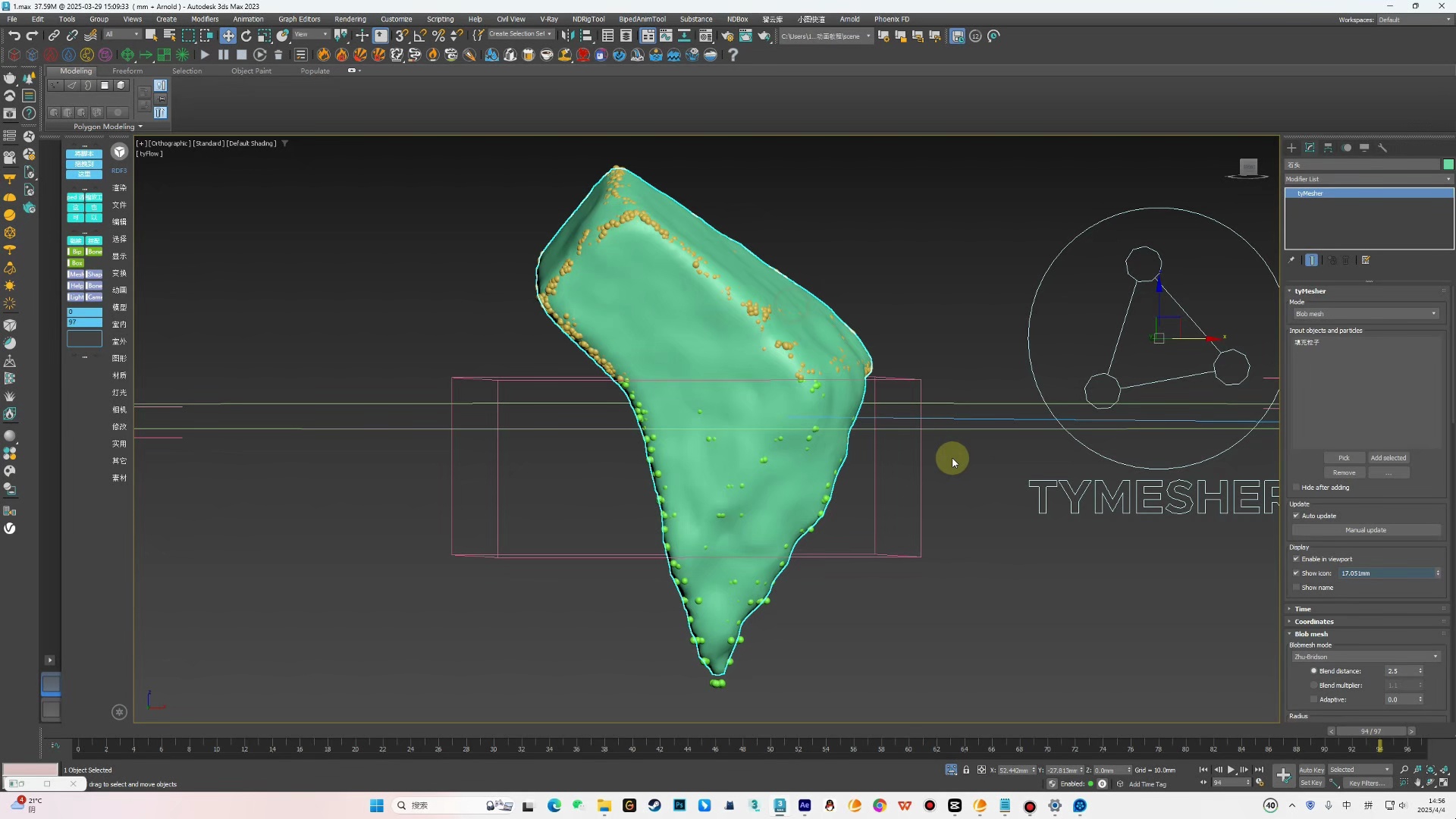Screen dimensions: 1456x819
Task: Click the green object color swatch
Action: click(1449, 164)
